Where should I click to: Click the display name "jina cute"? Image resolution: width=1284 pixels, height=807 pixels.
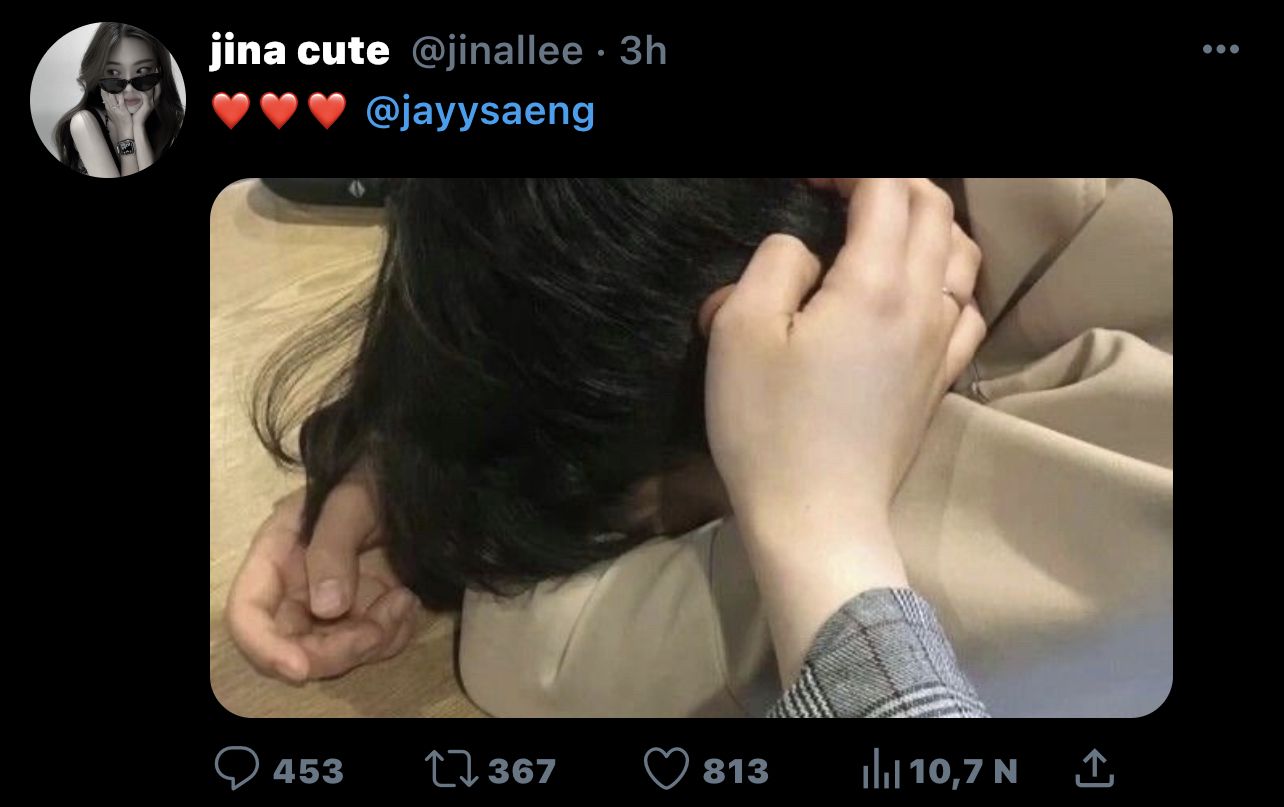point(299,51)
